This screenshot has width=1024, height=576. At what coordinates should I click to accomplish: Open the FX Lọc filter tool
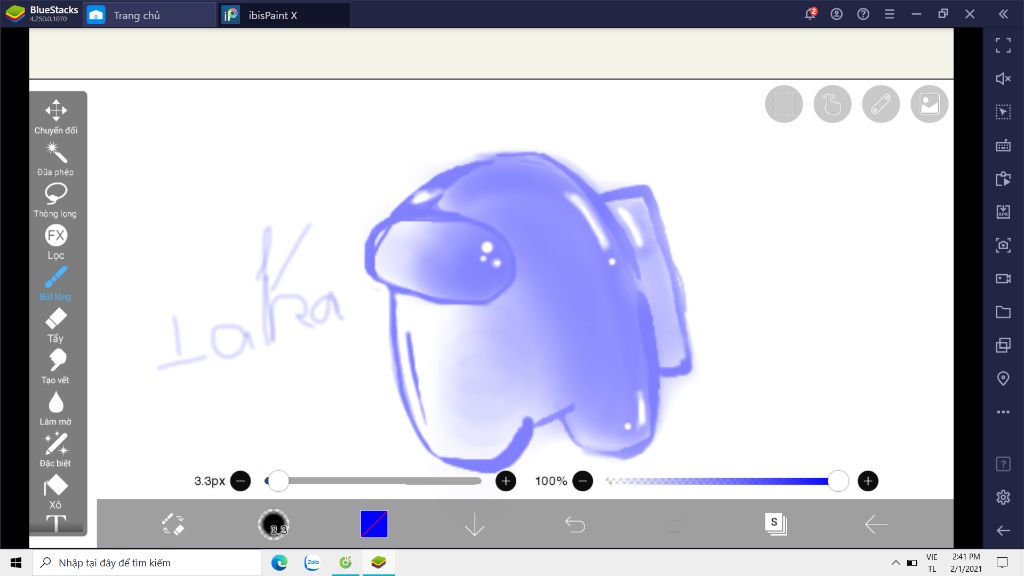coord(56,242)
